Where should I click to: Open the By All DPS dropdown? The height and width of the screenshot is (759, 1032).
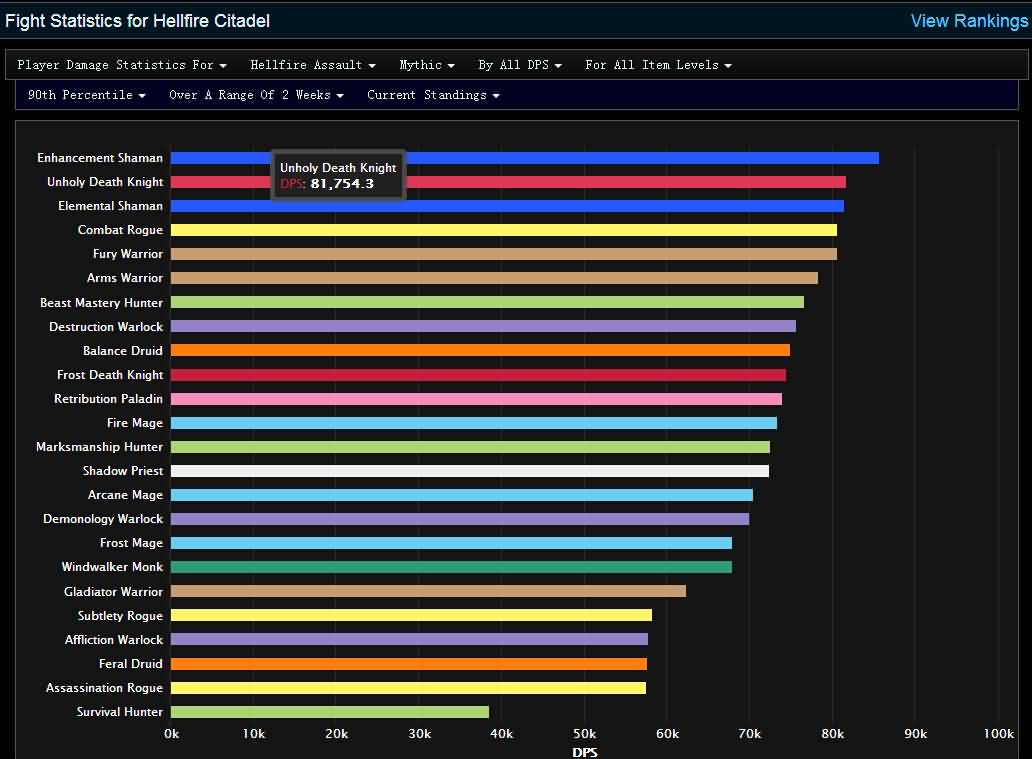point(520,65)
